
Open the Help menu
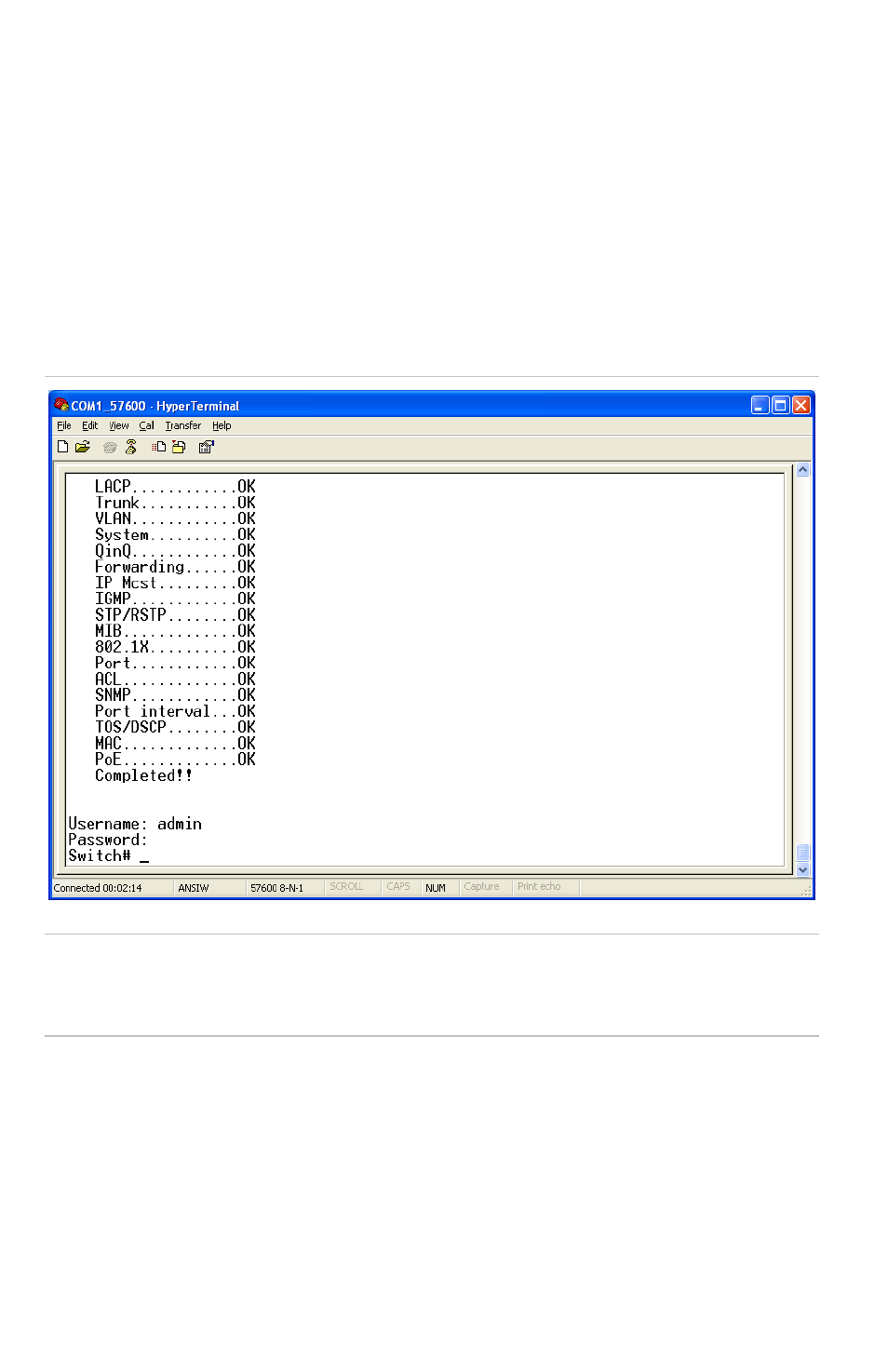[x=222, y=425]
